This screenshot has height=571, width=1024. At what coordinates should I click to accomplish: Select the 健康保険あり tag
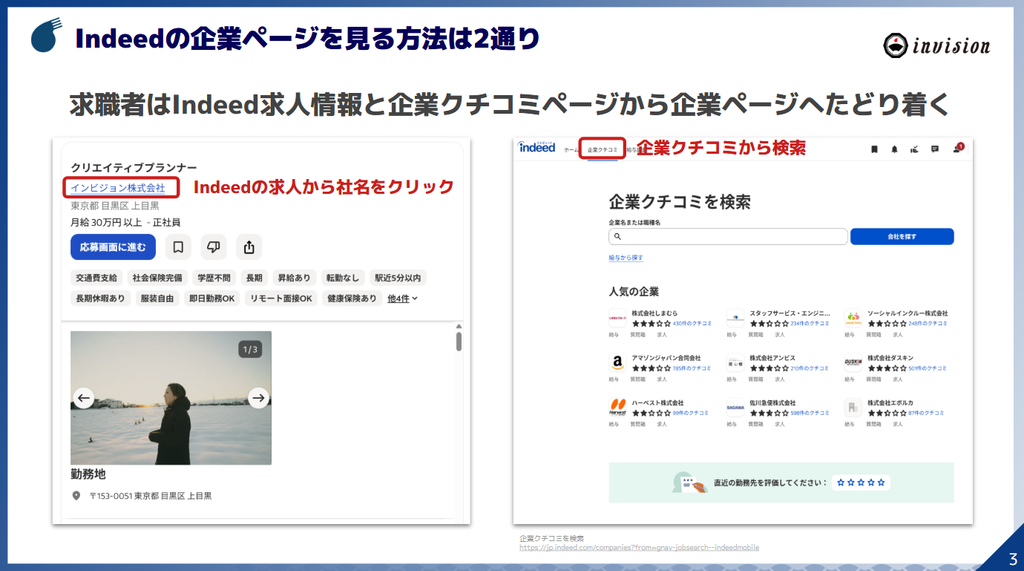352,299
